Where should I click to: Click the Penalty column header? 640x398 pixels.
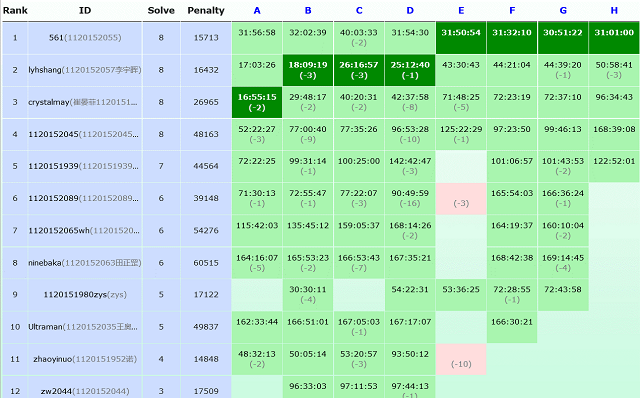pos(206,11)
